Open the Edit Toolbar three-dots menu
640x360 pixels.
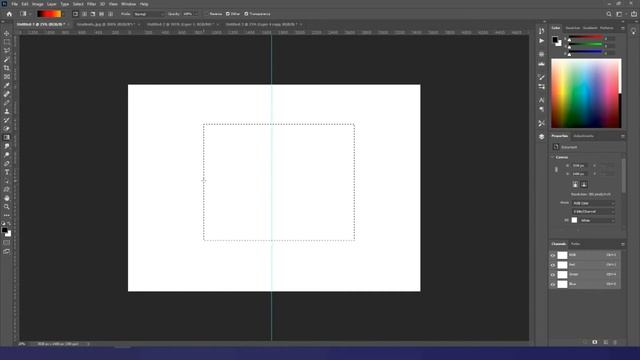point(7,215)
